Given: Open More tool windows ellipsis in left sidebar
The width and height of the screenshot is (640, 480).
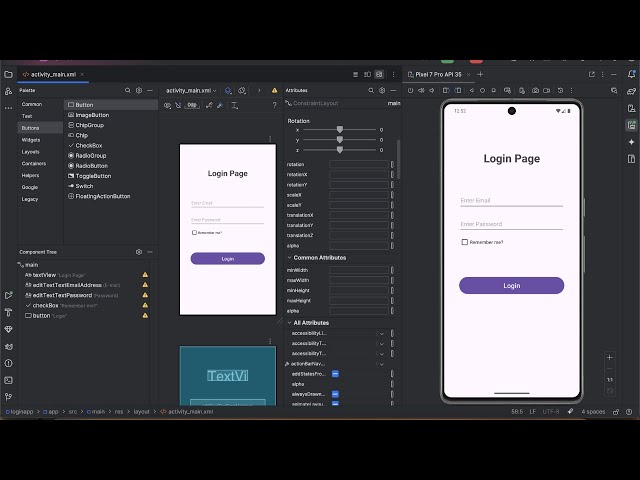Looking at the screenshot, I should [x=8, y=108].
